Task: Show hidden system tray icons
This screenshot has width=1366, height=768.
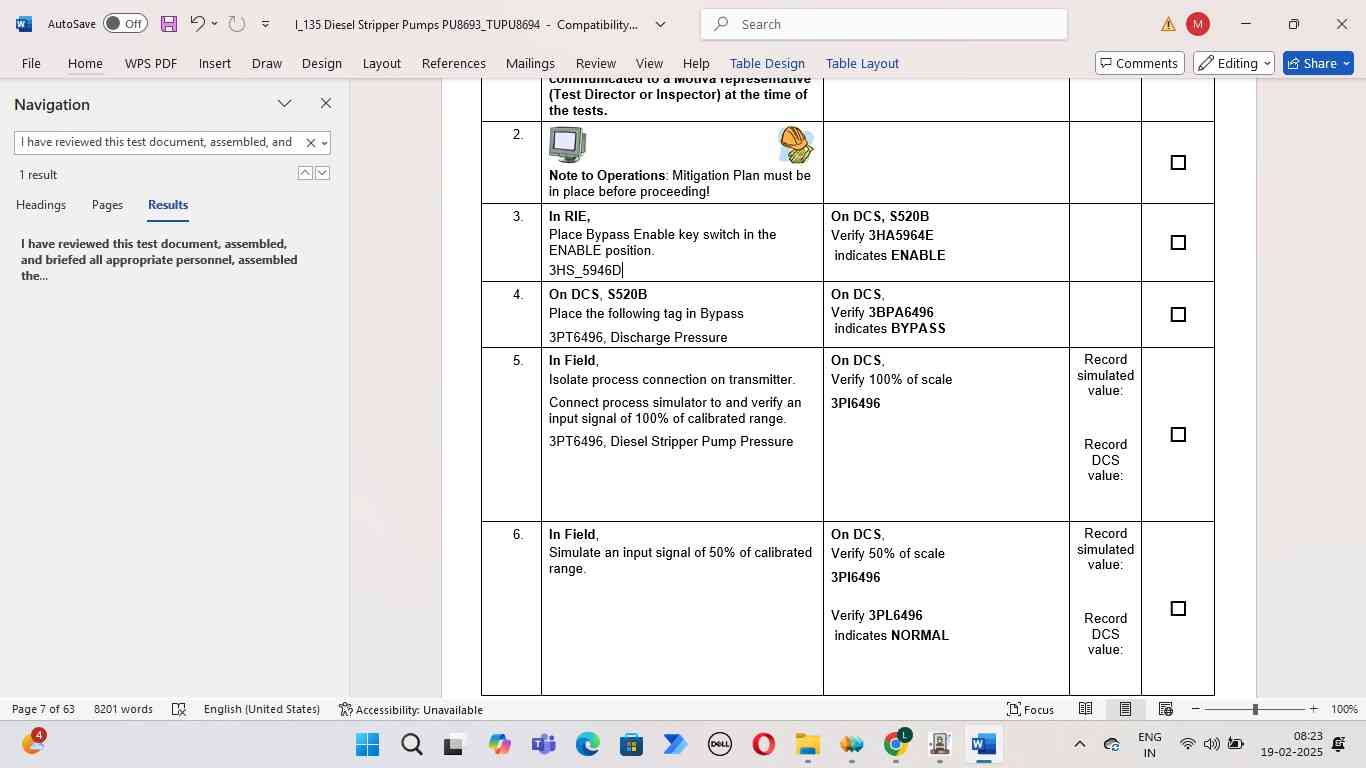Action: [x=1079, y=745]
